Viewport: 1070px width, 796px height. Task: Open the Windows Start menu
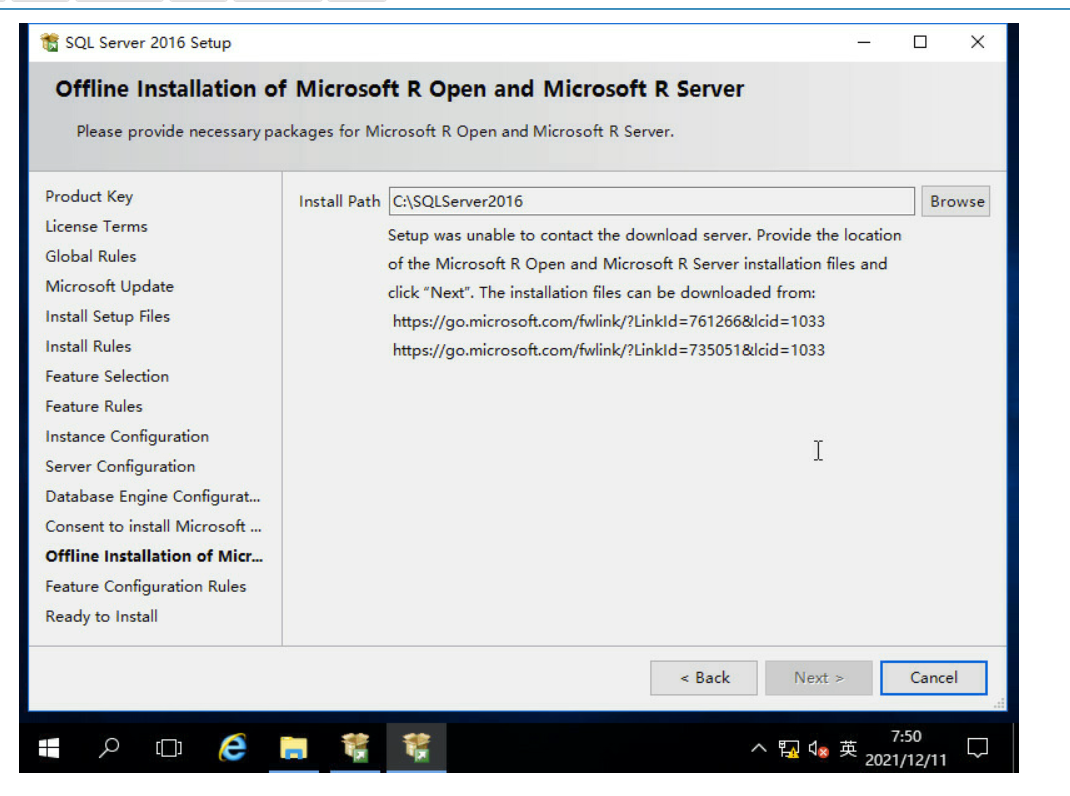[49, 749]
